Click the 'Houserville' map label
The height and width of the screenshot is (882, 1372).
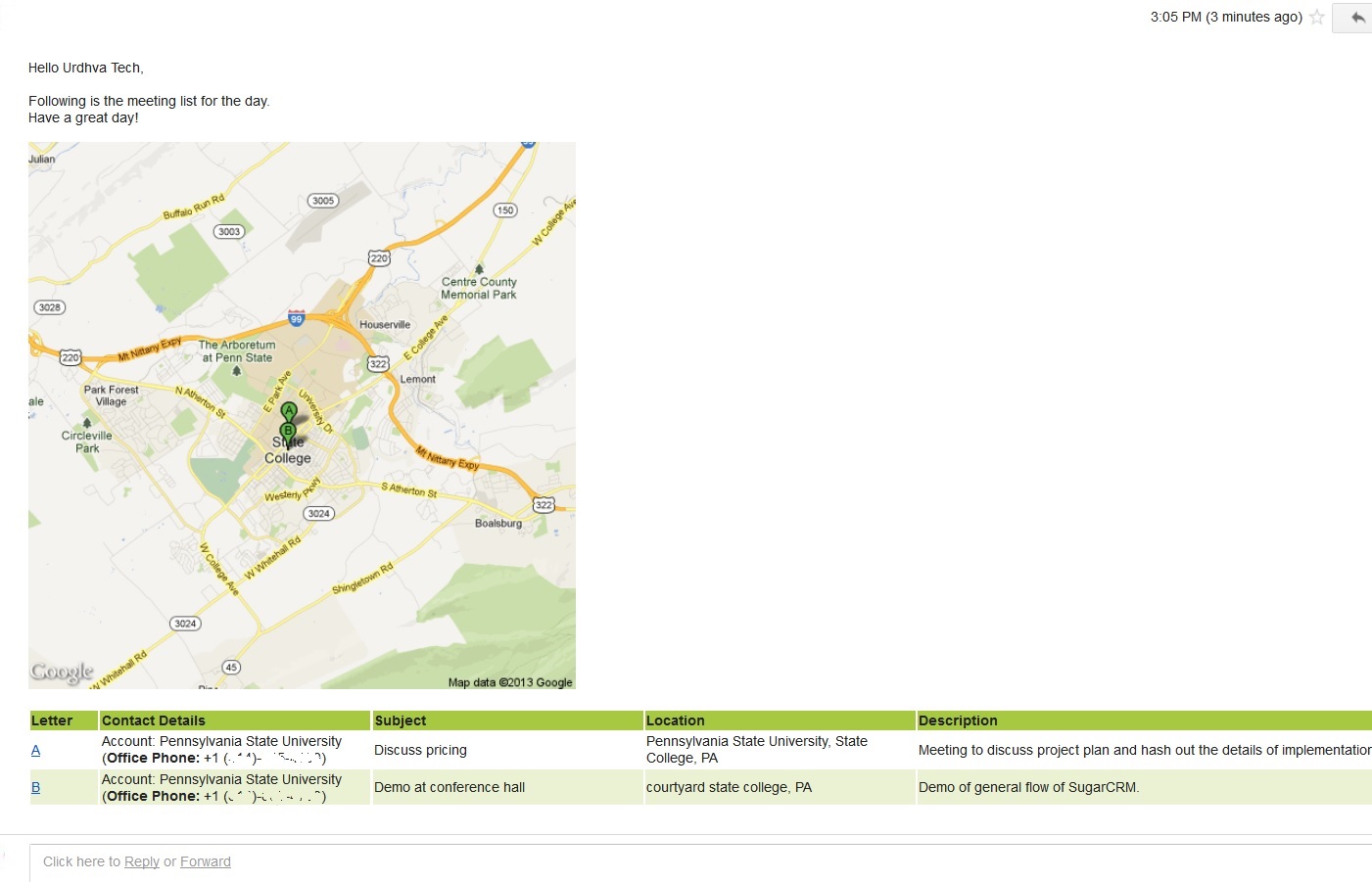(x=385, y=325)
